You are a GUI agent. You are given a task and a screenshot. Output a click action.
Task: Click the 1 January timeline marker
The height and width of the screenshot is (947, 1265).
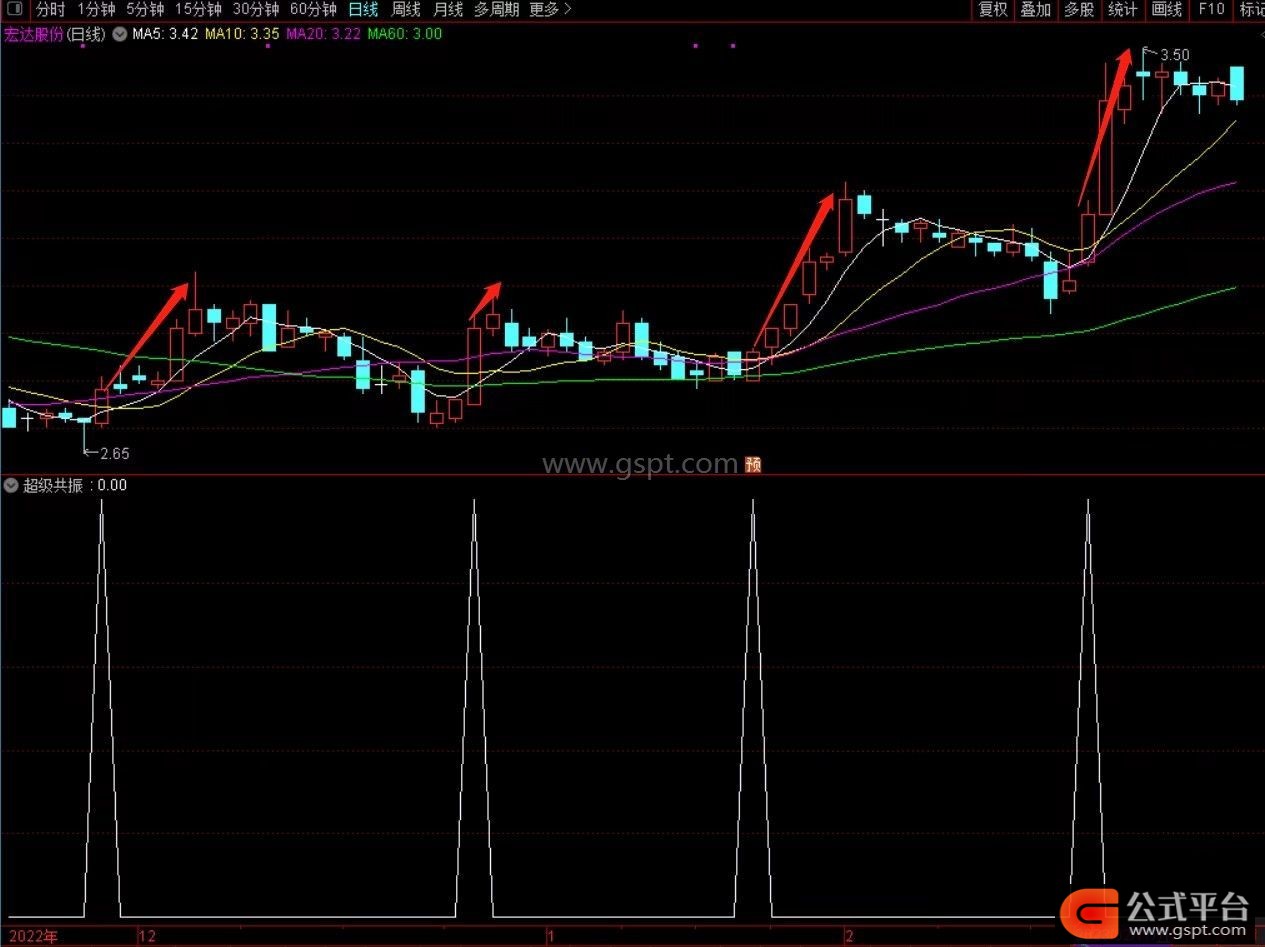[549, 936]
